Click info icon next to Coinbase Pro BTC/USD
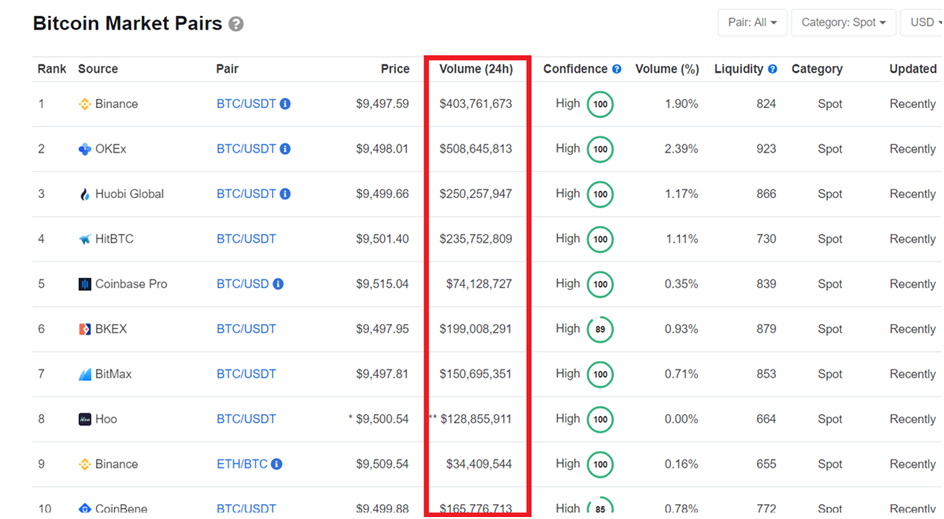The width and height of the screenshot is (944, 519). pos(278,284)
